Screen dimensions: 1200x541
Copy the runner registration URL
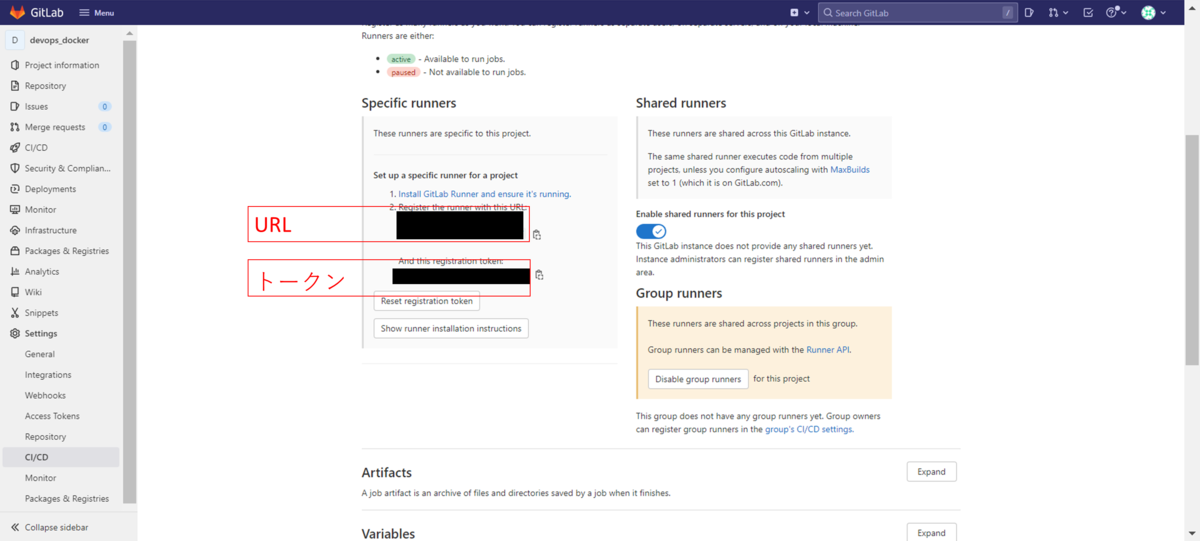point(537,235)
